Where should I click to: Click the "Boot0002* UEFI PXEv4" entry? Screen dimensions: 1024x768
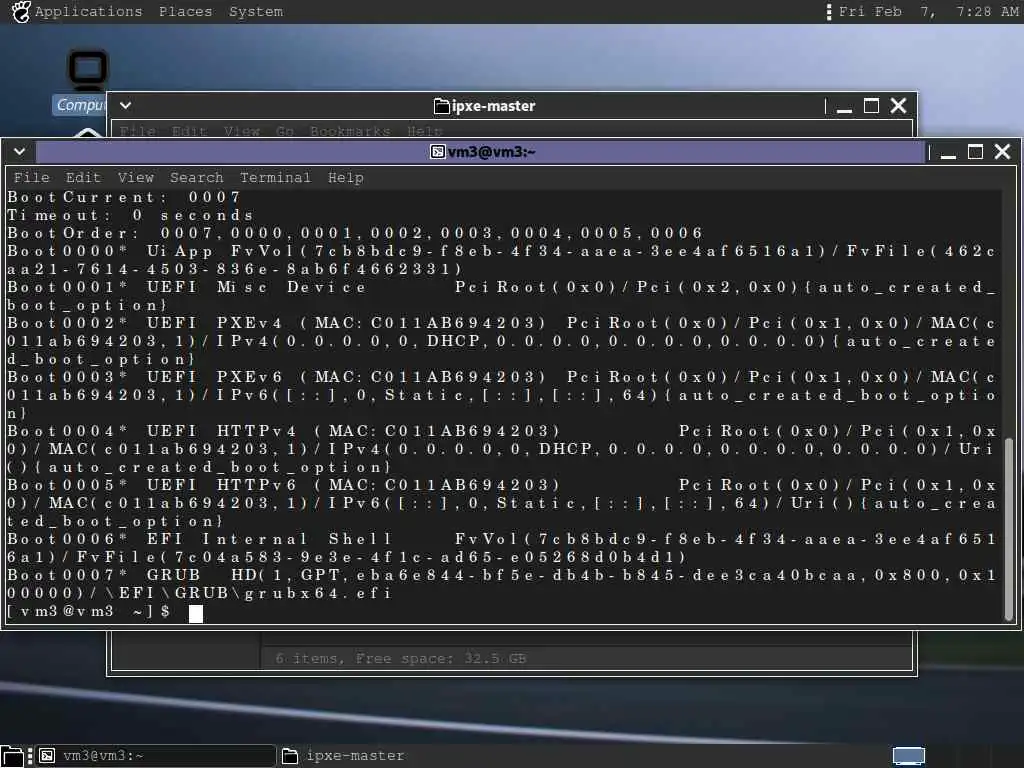click(502, 341)
